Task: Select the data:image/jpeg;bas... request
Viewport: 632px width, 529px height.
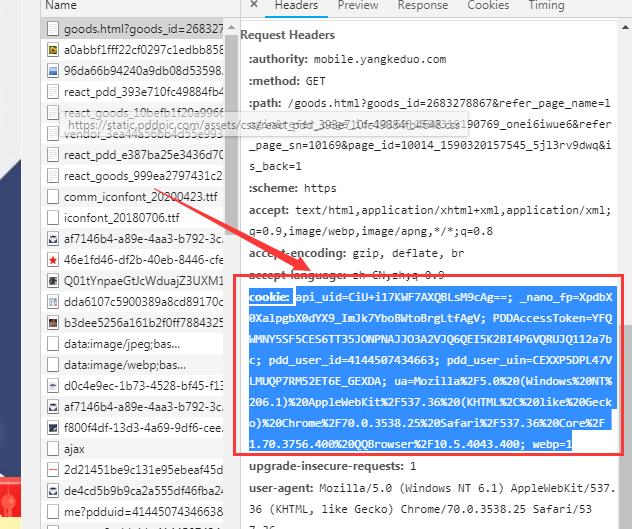Action: (132, 344)
